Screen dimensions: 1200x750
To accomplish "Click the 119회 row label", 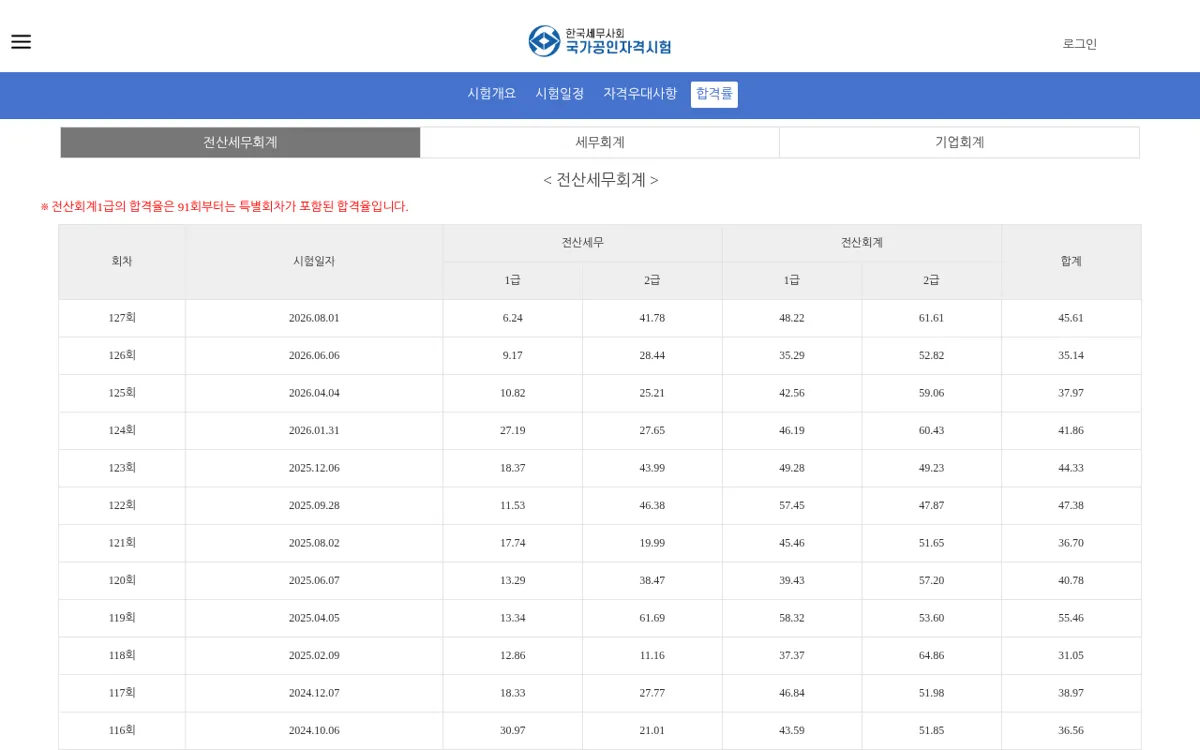I will point(122,618).
